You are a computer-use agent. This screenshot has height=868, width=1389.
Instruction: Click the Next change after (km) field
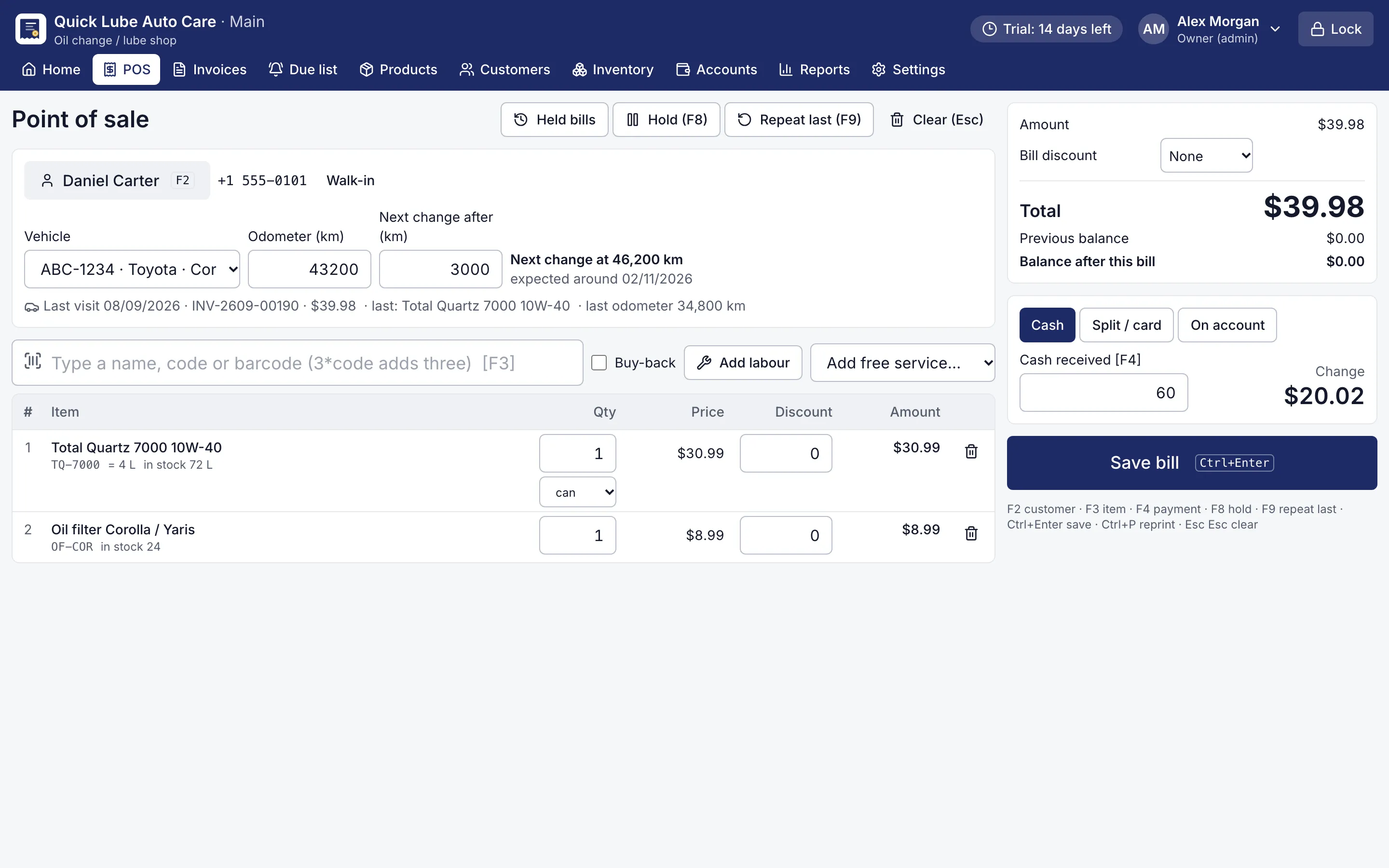(x=440, y=269)
